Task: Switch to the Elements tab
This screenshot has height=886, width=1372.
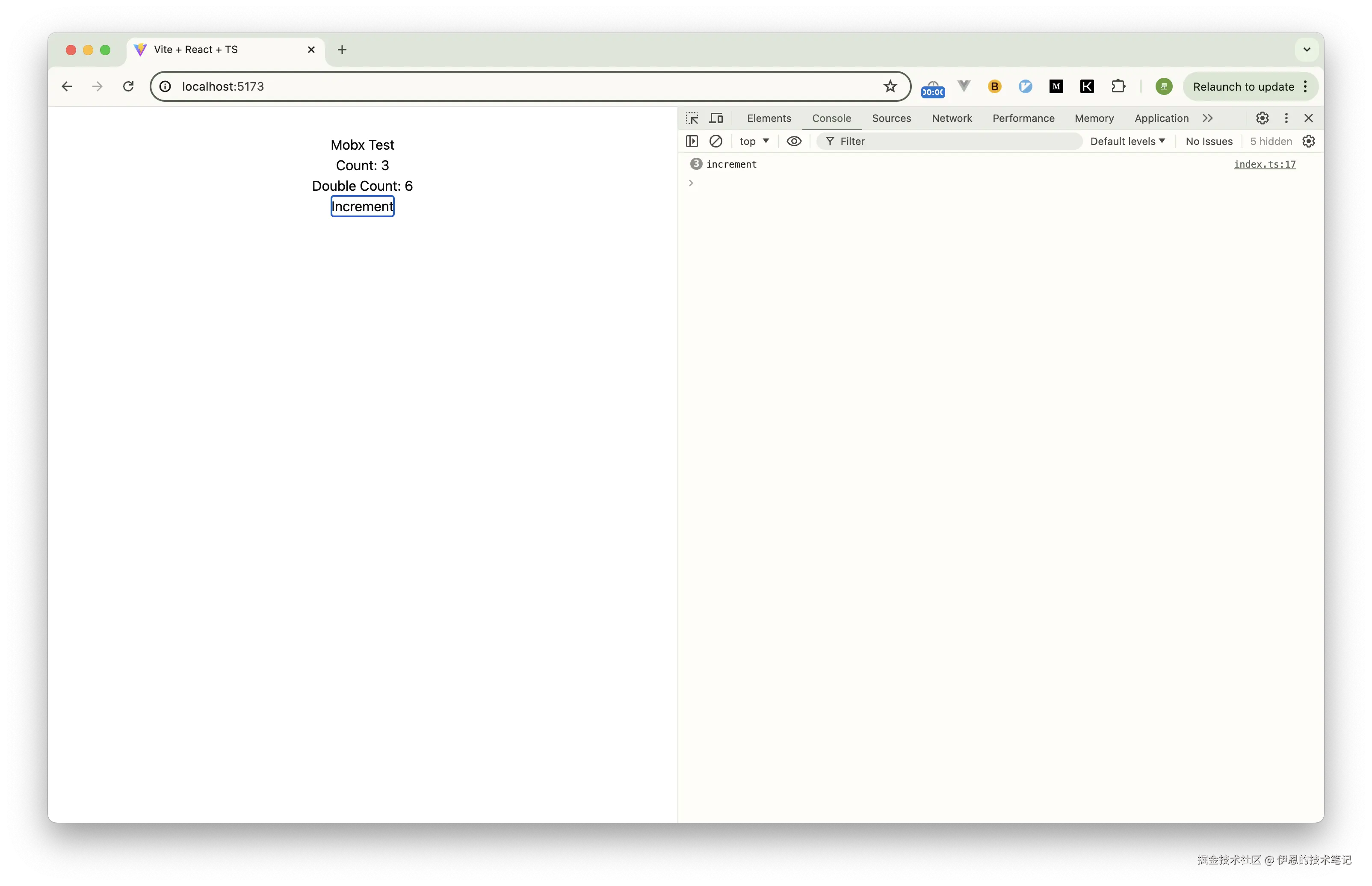Action: (769, 118)
